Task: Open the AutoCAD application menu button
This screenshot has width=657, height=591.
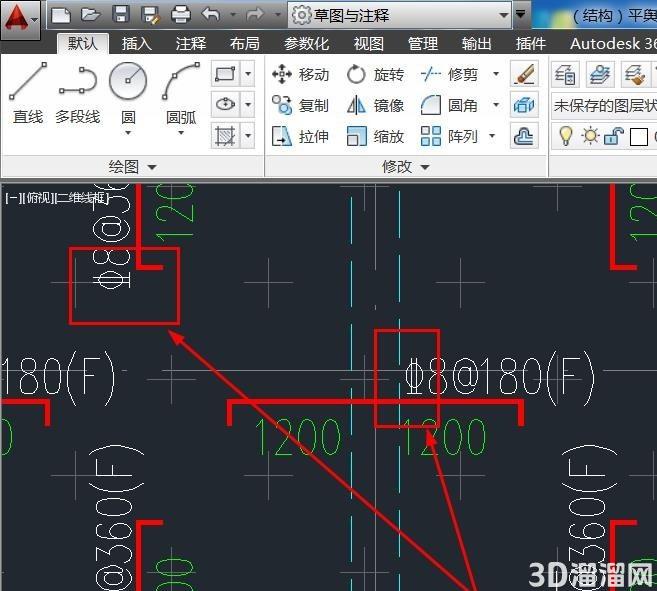Action: click(20, 20)
